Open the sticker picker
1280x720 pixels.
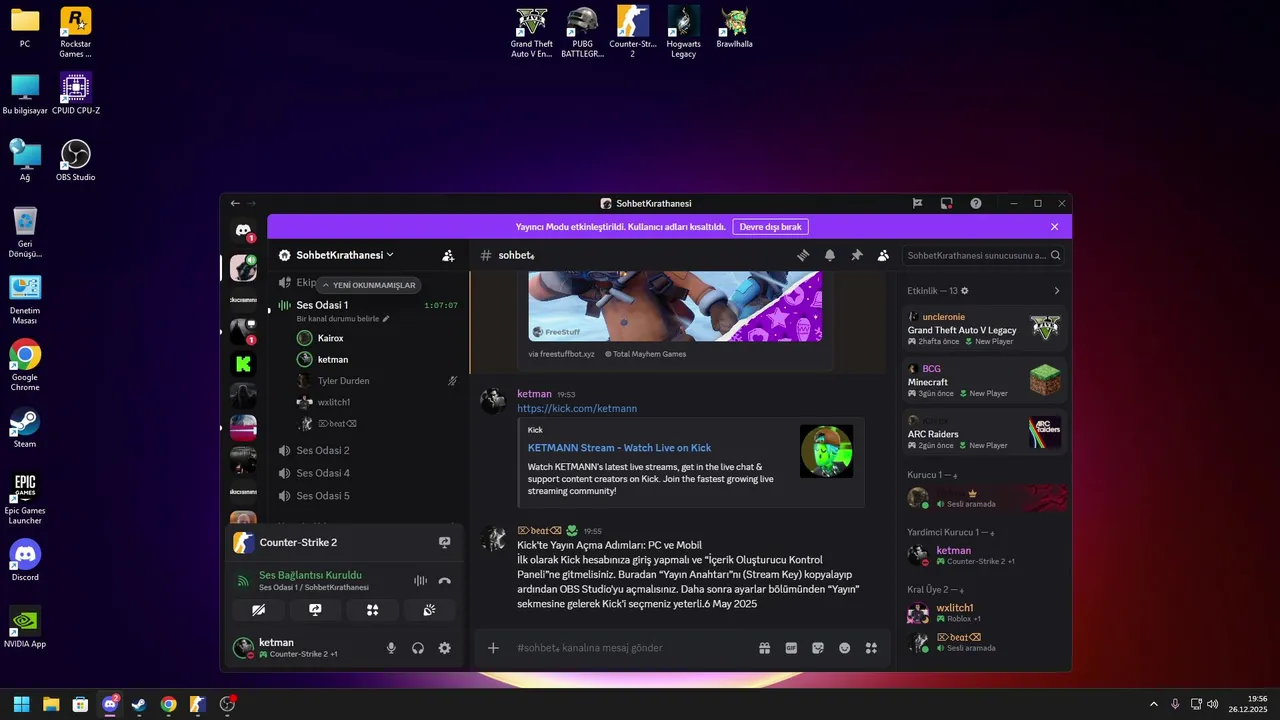pyautogui.click(x=818, y=648)
